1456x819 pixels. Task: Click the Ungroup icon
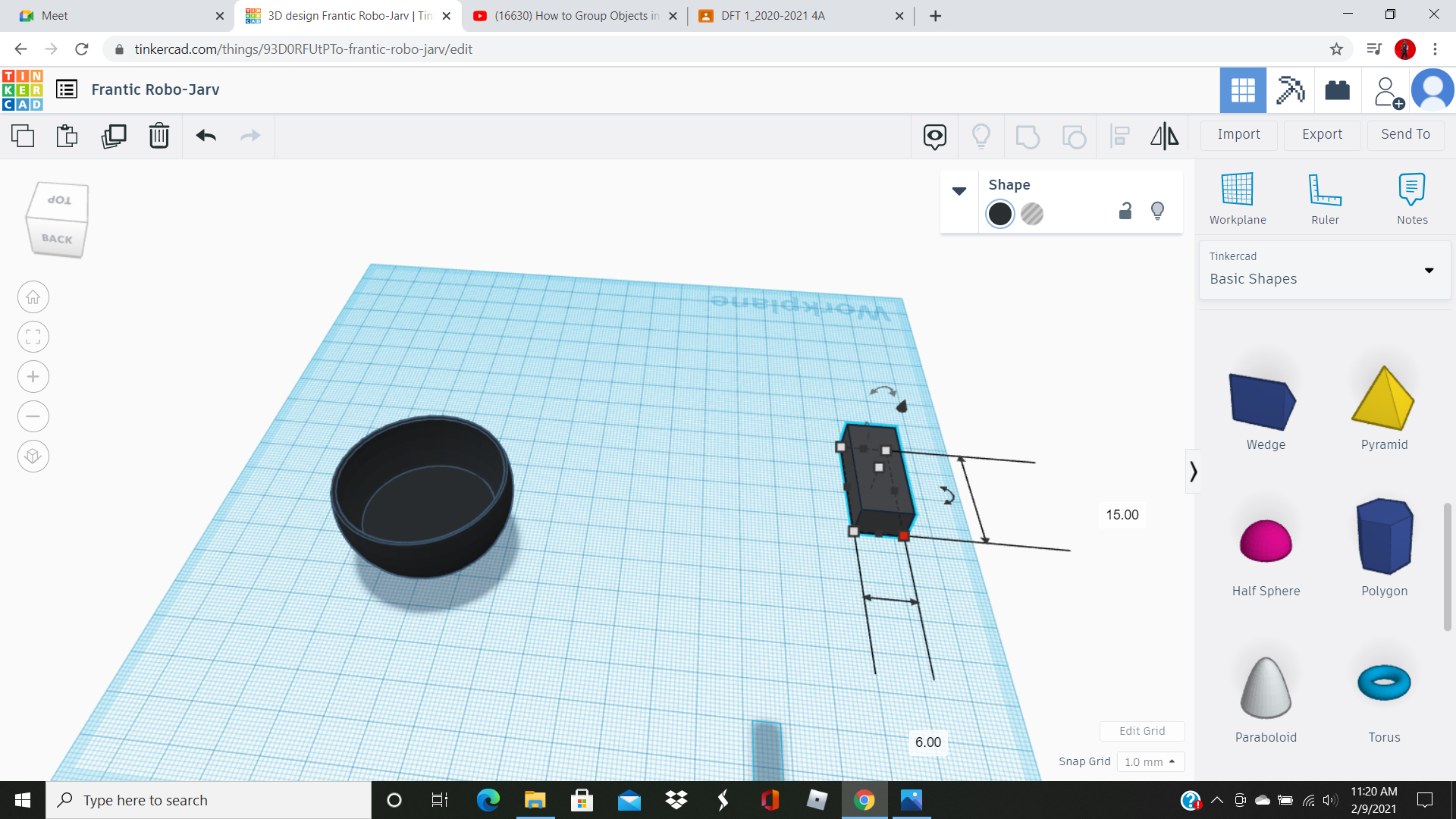coord(1074,136)
